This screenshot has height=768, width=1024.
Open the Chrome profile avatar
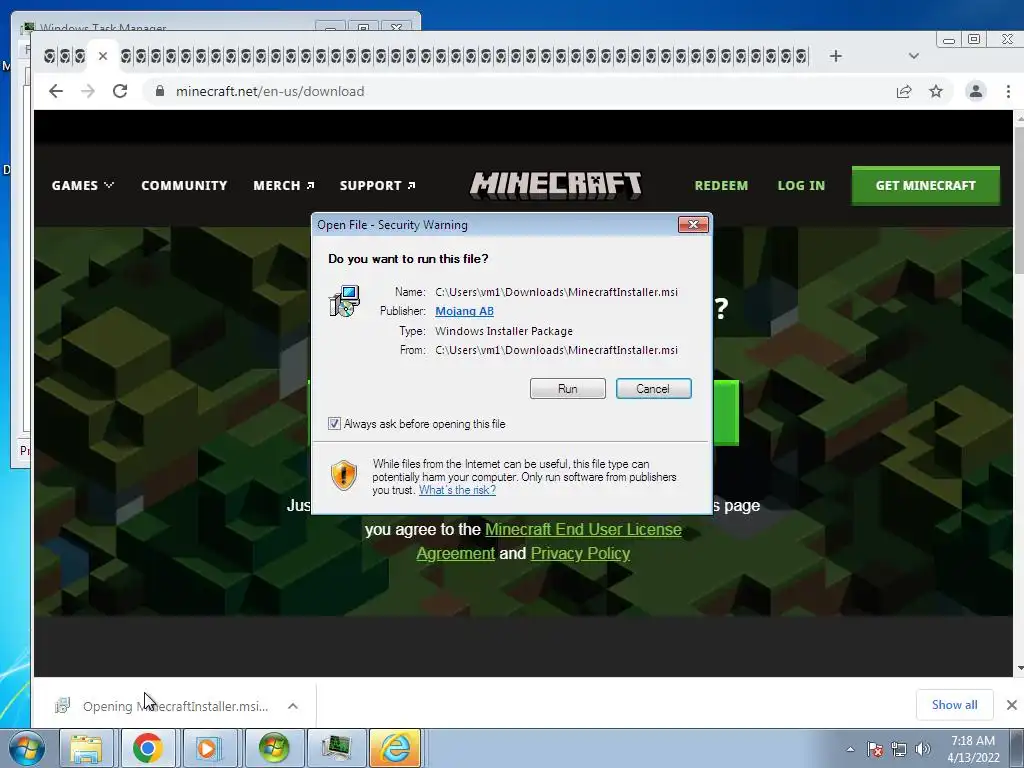point(976,91)
